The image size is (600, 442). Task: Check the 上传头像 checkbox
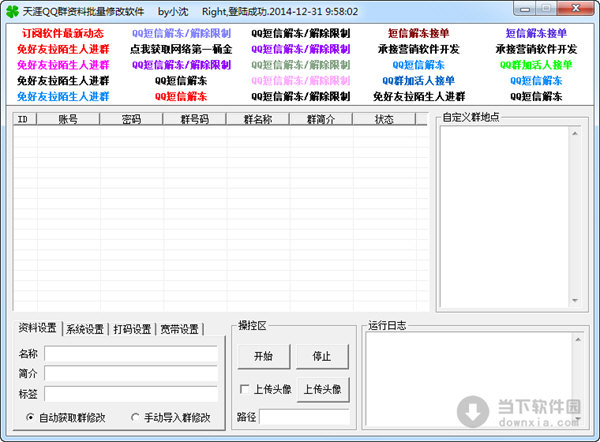point(244,389)
